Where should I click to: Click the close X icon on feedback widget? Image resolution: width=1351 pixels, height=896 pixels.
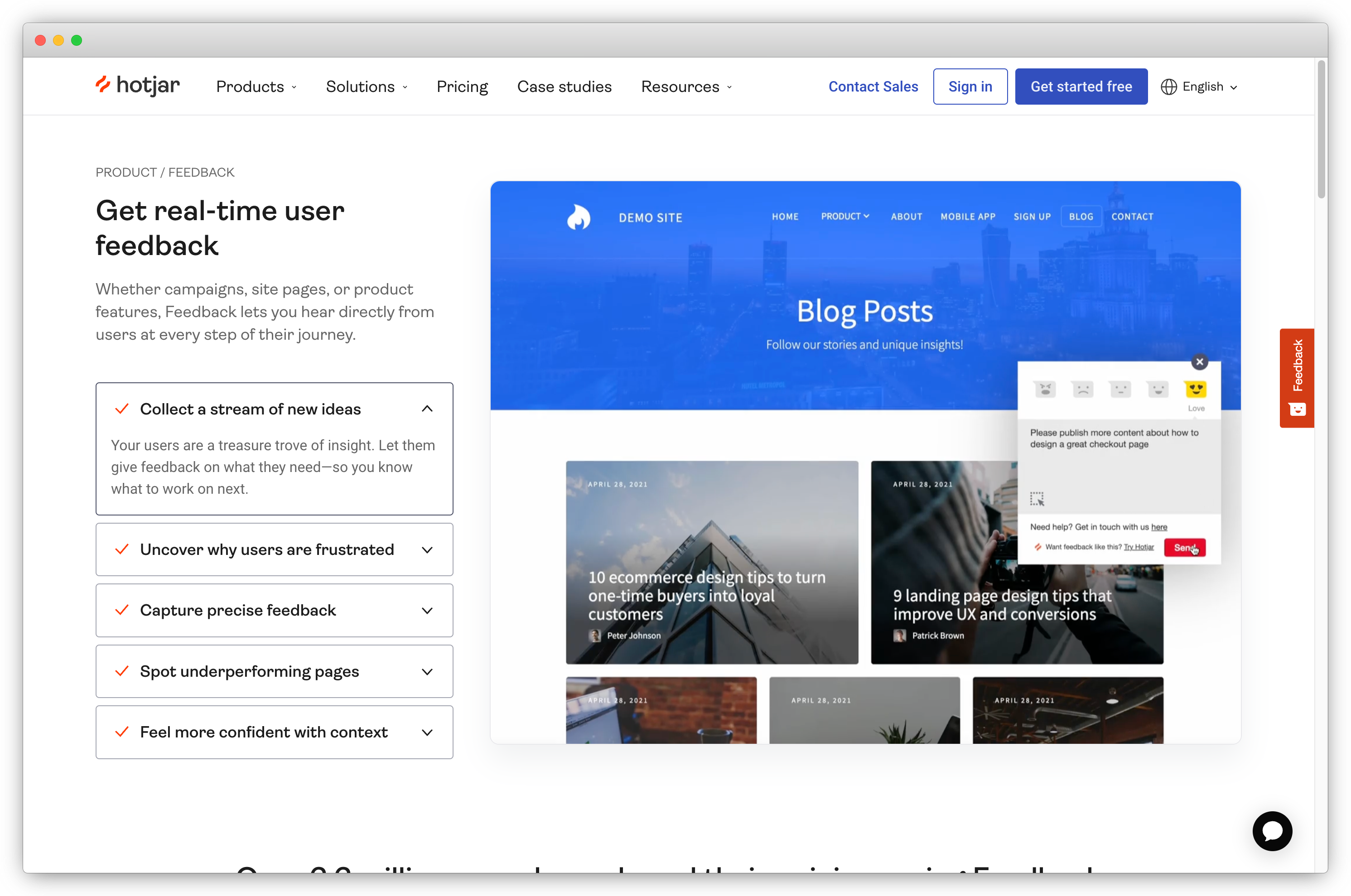click(x=1200, y=361)
